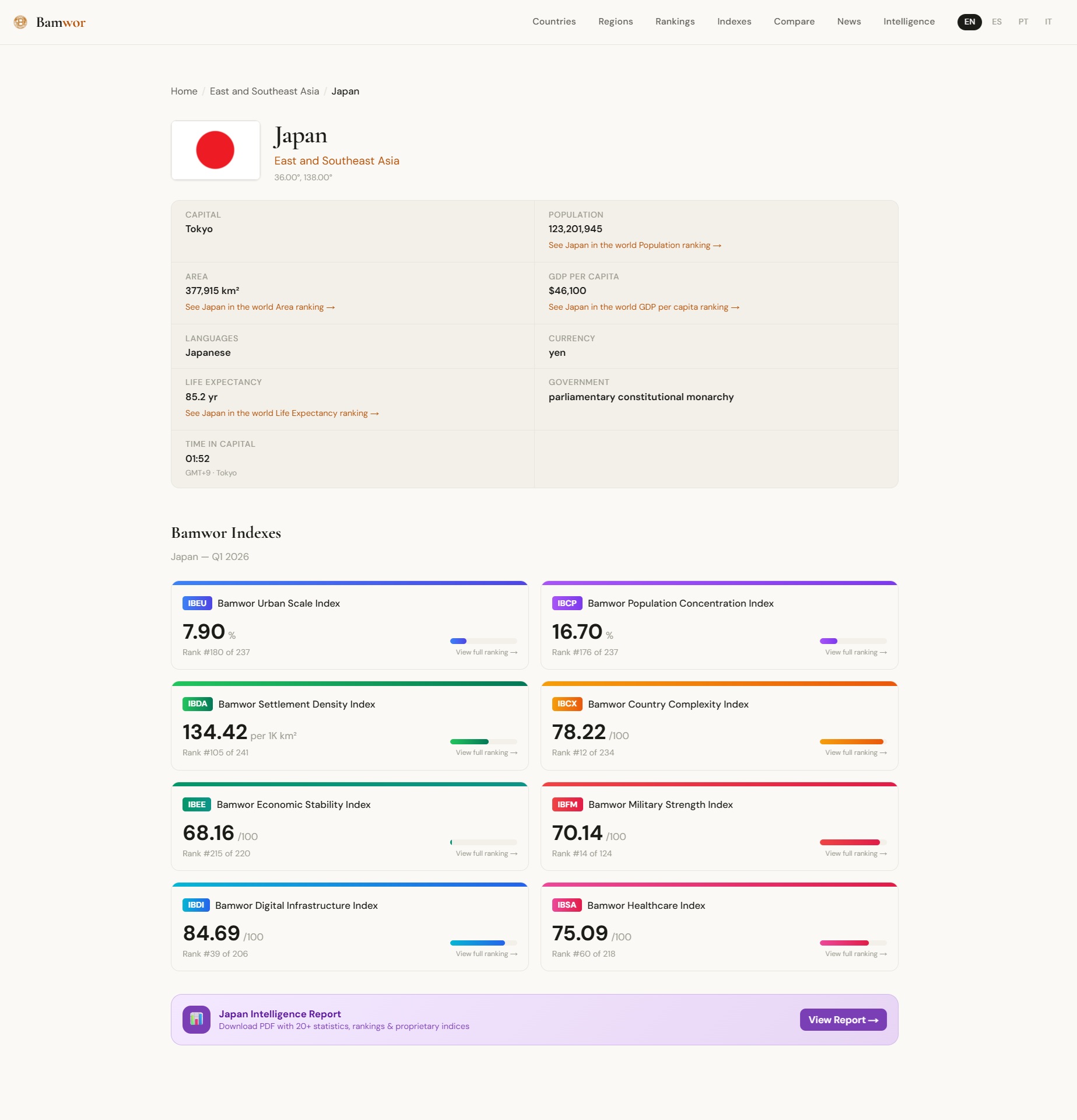The image size is (1077, 1120).
Task: Click the IBDI Digital Infrastructure badge
Action: (x=196, y=905)
